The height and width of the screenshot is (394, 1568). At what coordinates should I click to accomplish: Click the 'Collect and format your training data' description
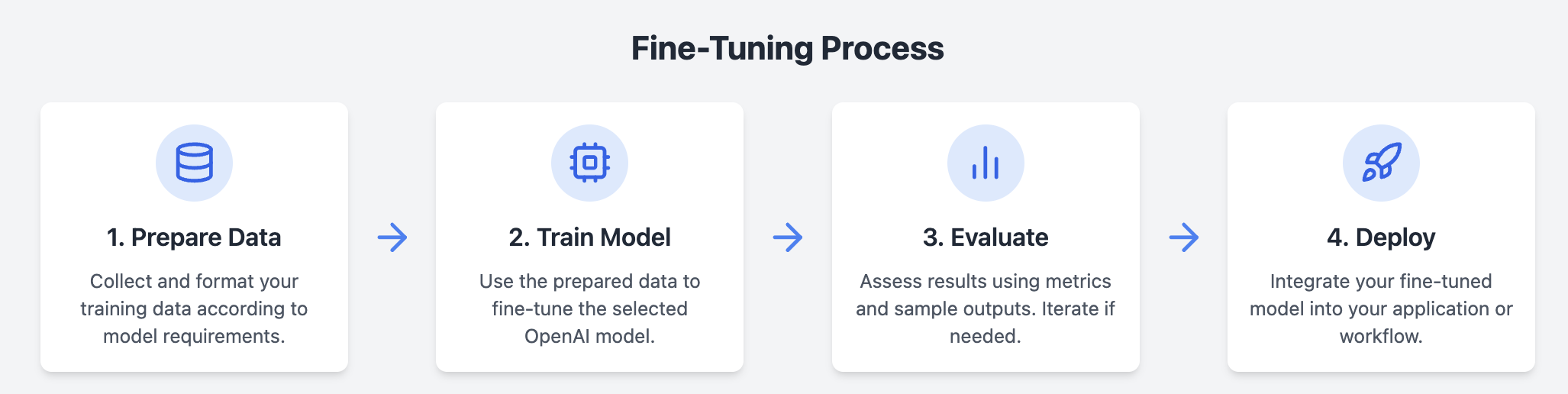[194, 308]
